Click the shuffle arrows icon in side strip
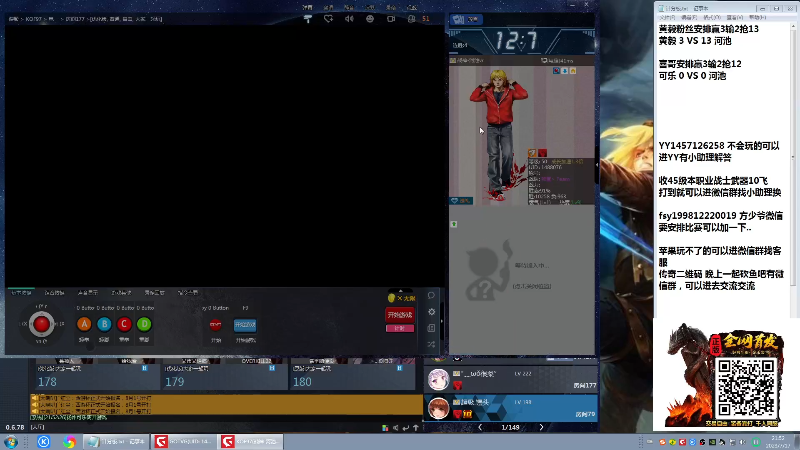Viewport: 800px width, 450px height. (x=431, y=344)
